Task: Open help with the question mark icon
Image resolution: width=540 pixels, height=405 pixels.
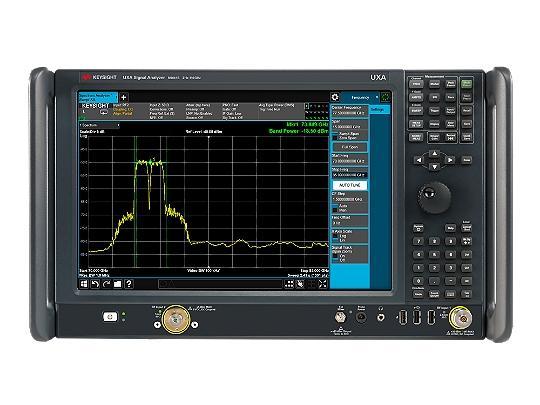Action: coord(129,284)
